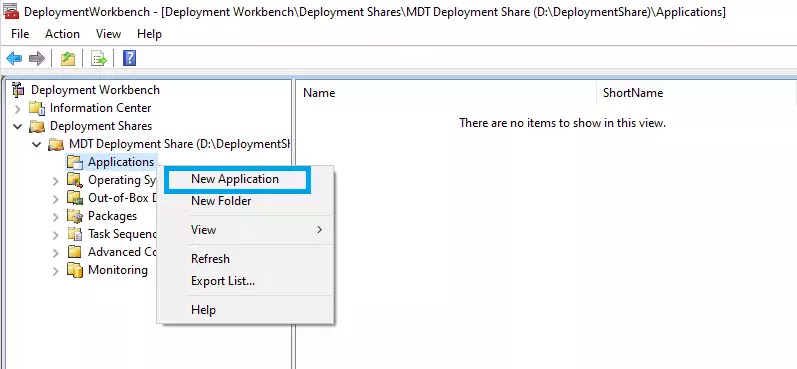Expand the Information Center node
The width and height of the screenshot is (797, 369).
[x=17, y=108]
